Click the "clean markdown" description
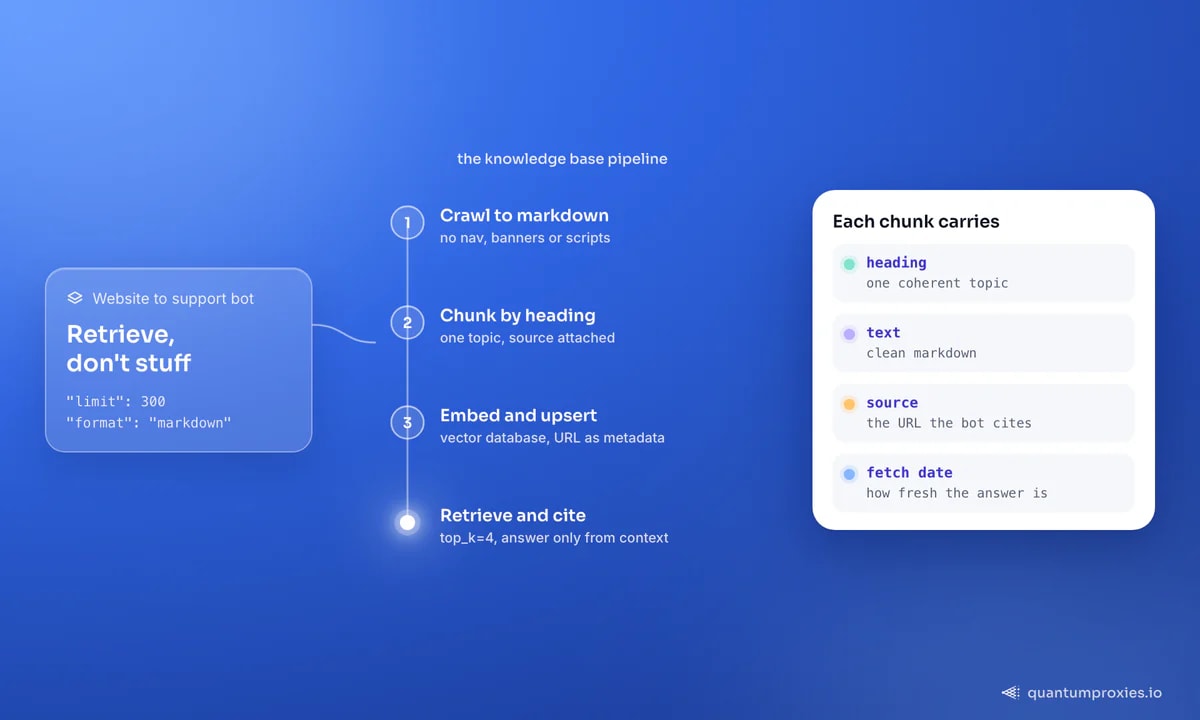 pos(921,353)
